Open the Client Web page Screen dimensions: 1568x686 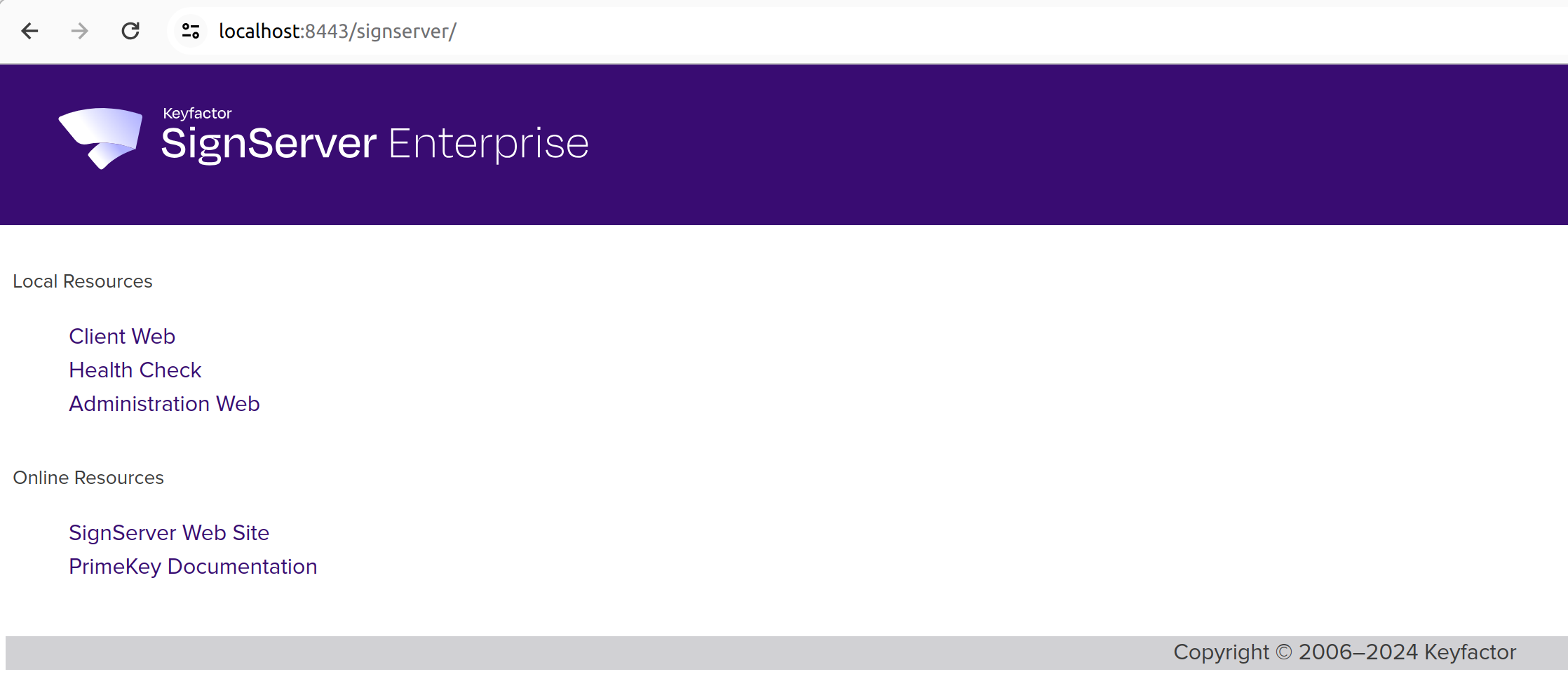[121, 336]
